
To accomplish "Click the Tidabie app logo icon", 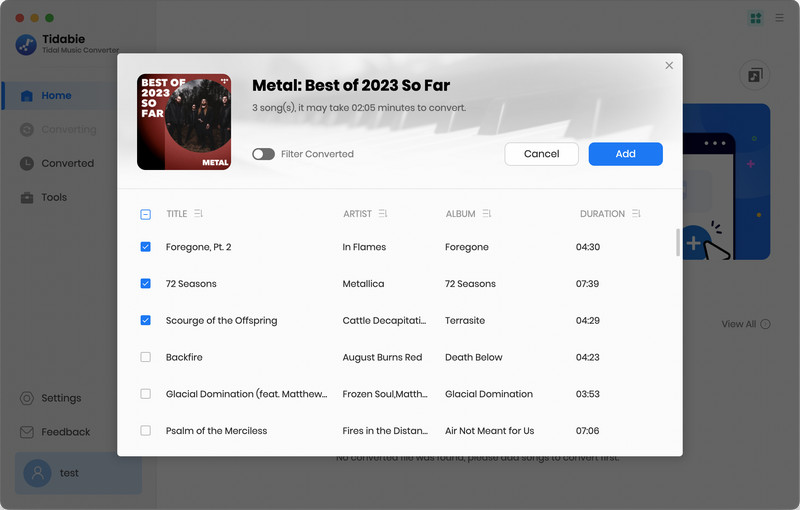I will click(x=26, y=44).
